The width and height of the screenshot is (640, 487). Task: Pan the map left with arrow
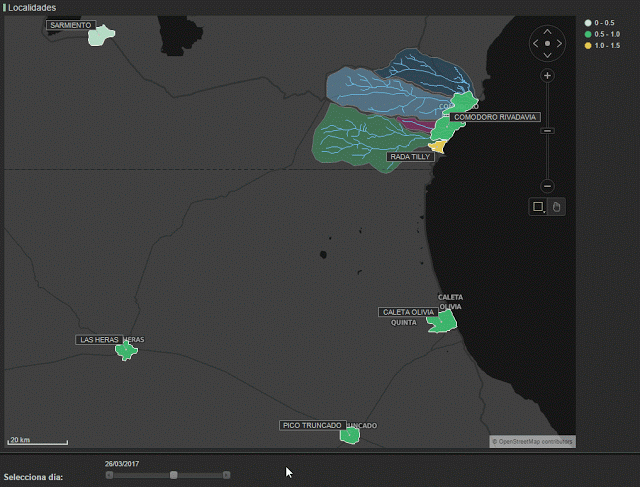[535, 44]
